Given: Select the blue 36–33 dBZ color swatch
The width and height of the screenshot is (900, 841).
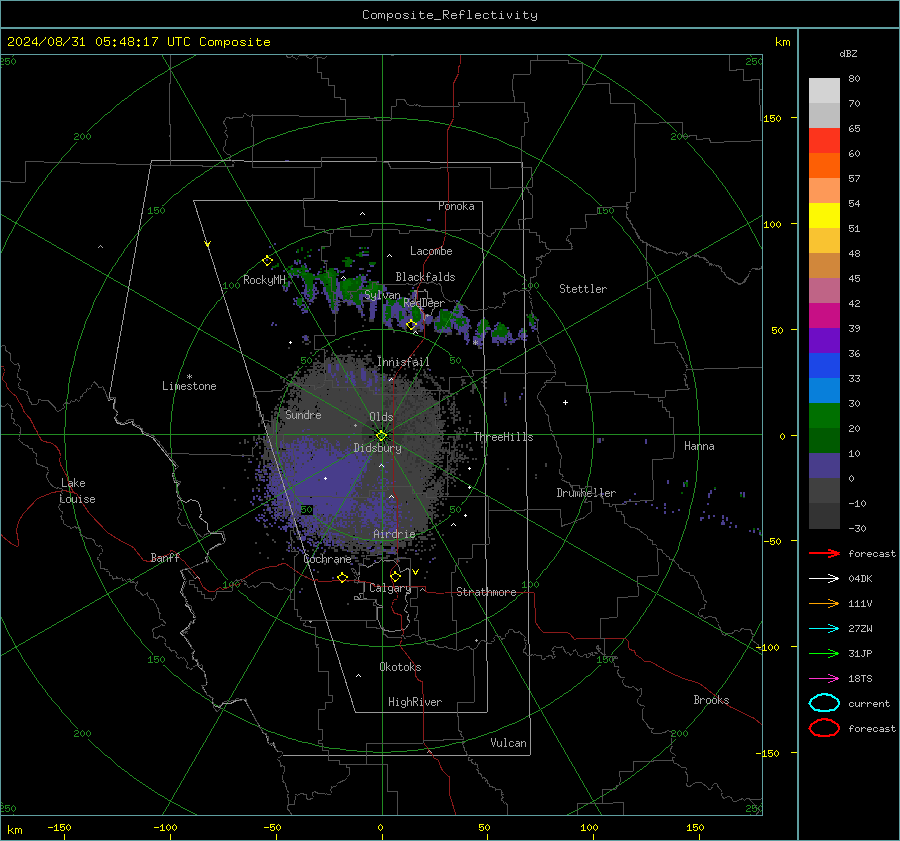Looking at the screenshot, I should [824, 366].
